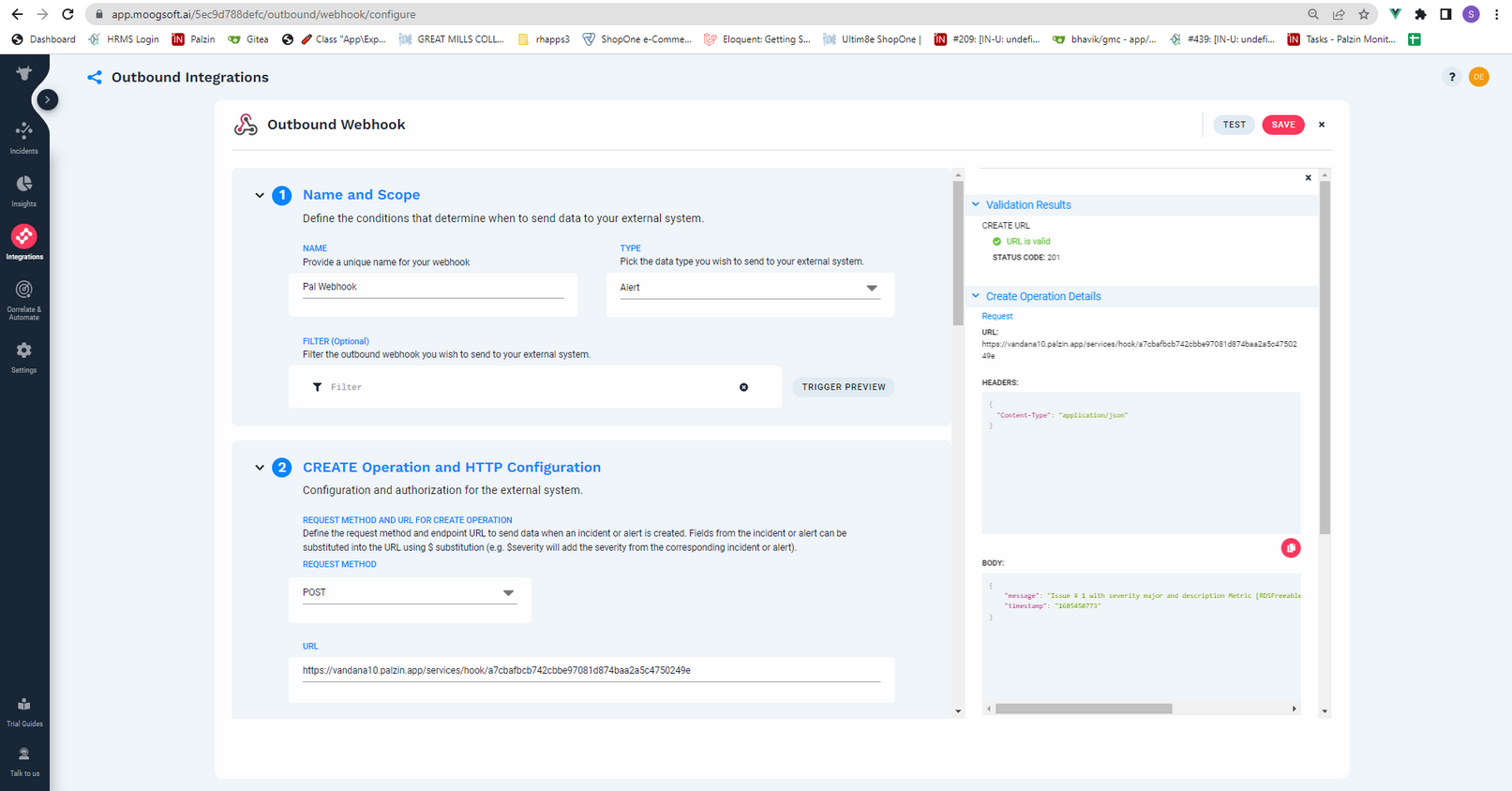Click the Request link in details
Screen dimensions: 1512x791
[x=997, y=317]
